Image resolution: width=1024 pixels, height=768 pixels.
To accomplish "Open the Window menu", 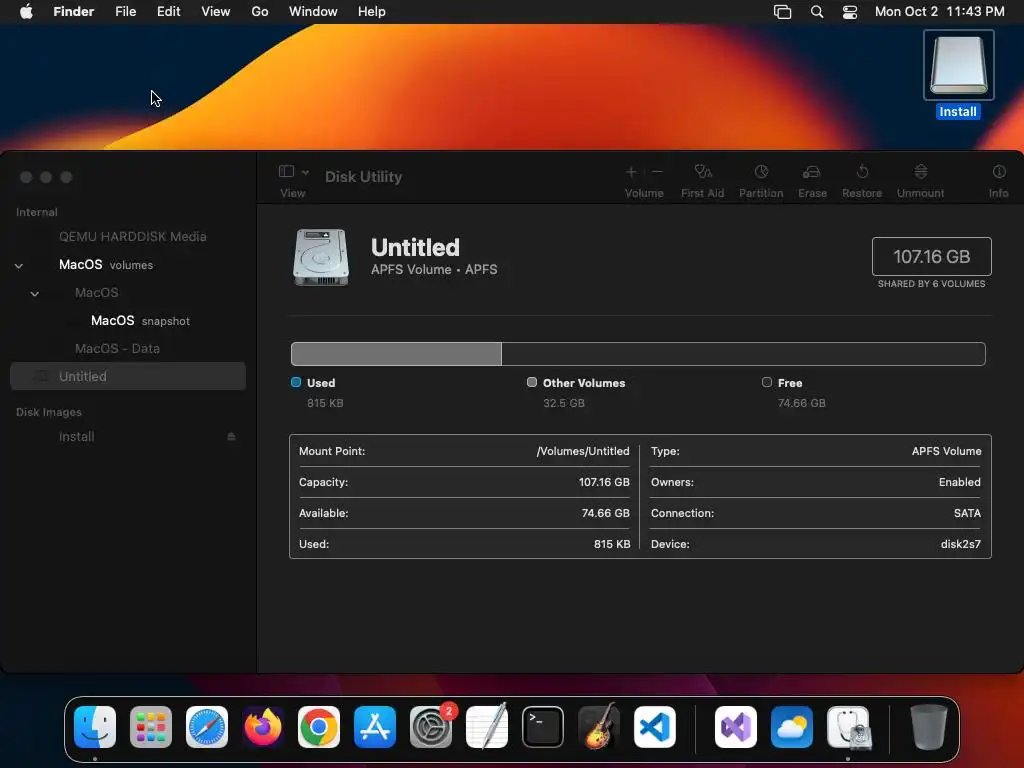I will pyautogui.click(x=313, y=12).
